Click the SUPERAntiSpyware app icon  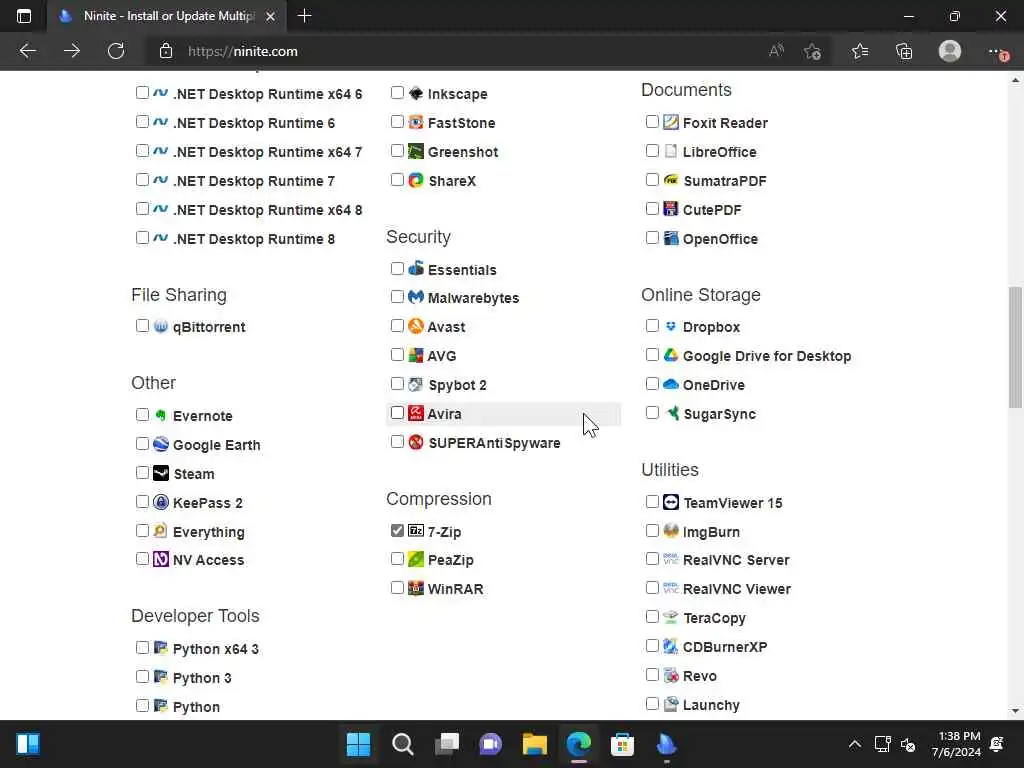pyautogui.click(x=415, y=442)
